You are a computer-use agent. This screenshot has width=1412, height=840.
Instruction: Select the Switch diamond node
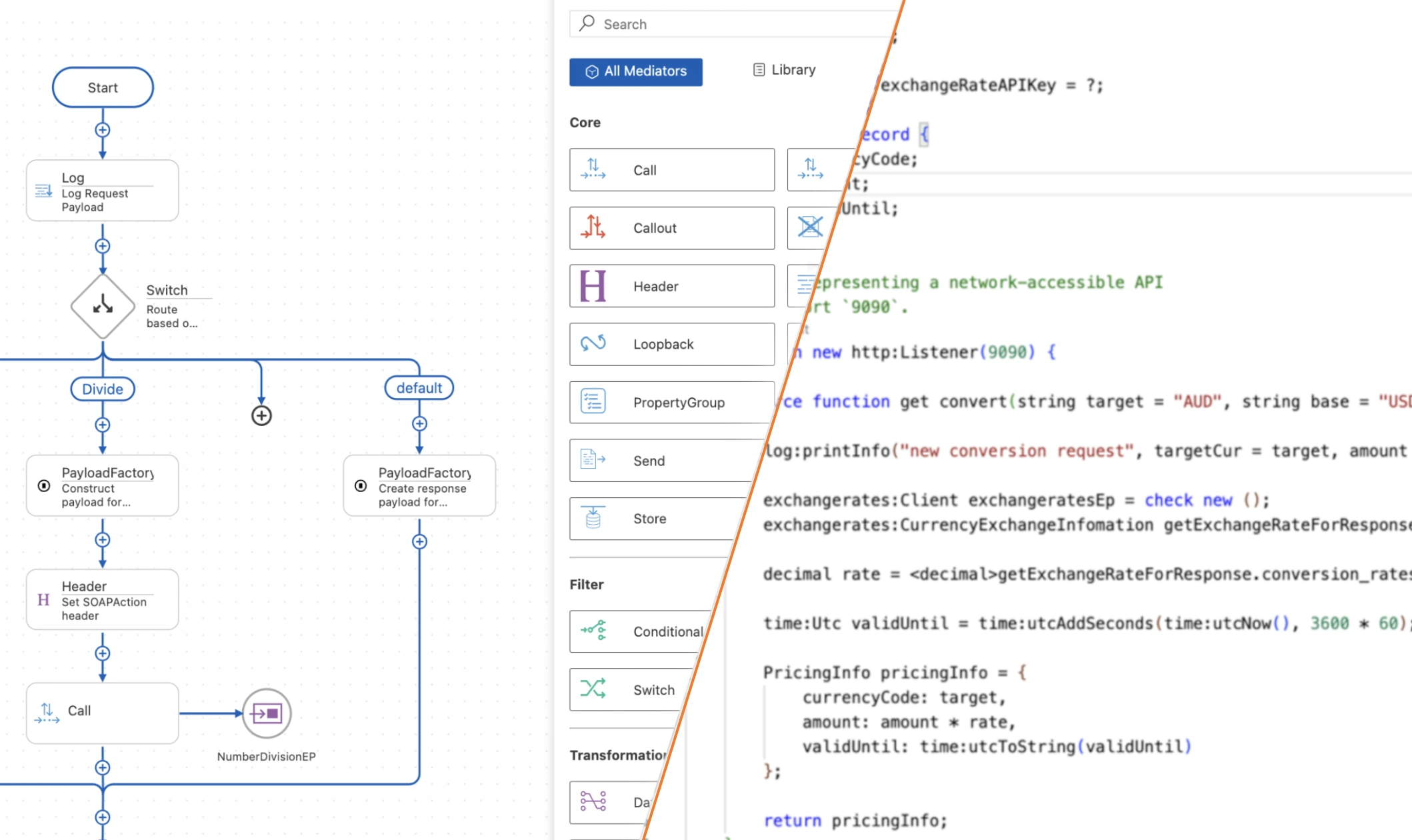click(x=103, y=306)
